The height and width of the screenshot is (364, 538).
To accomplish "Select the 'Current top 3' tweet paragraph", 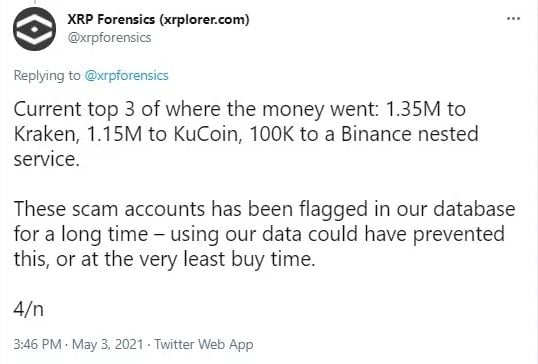I will tap(246, 134).
